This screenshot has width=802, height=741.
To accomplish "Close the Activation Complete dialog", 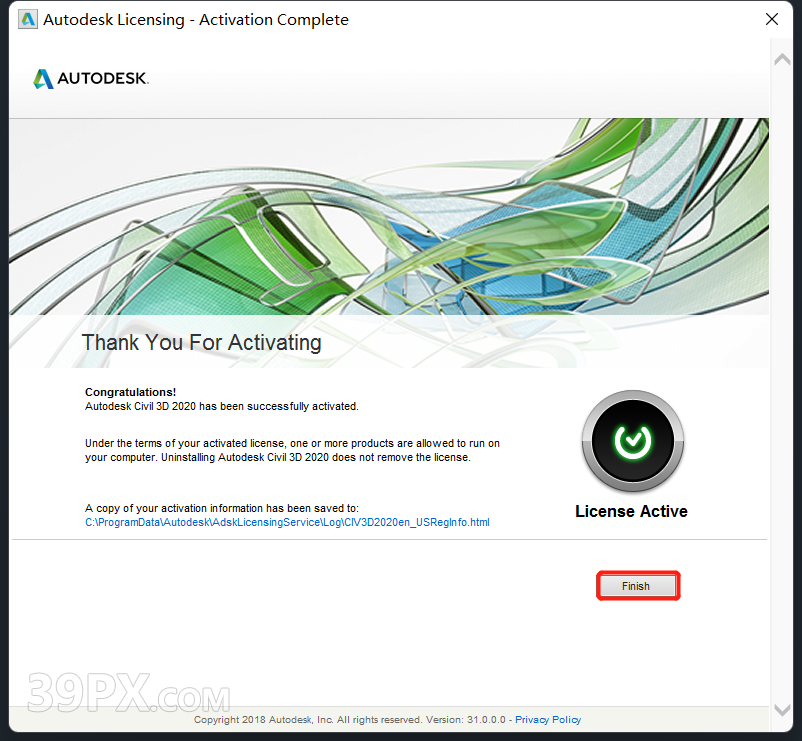I will 771,19.
